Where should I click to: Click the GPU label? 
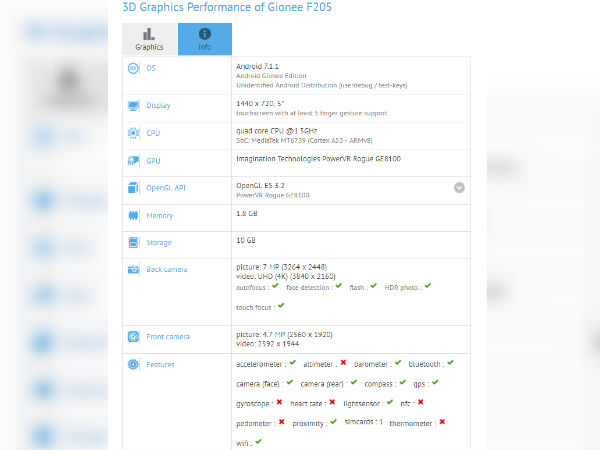[x=153, y=161]
